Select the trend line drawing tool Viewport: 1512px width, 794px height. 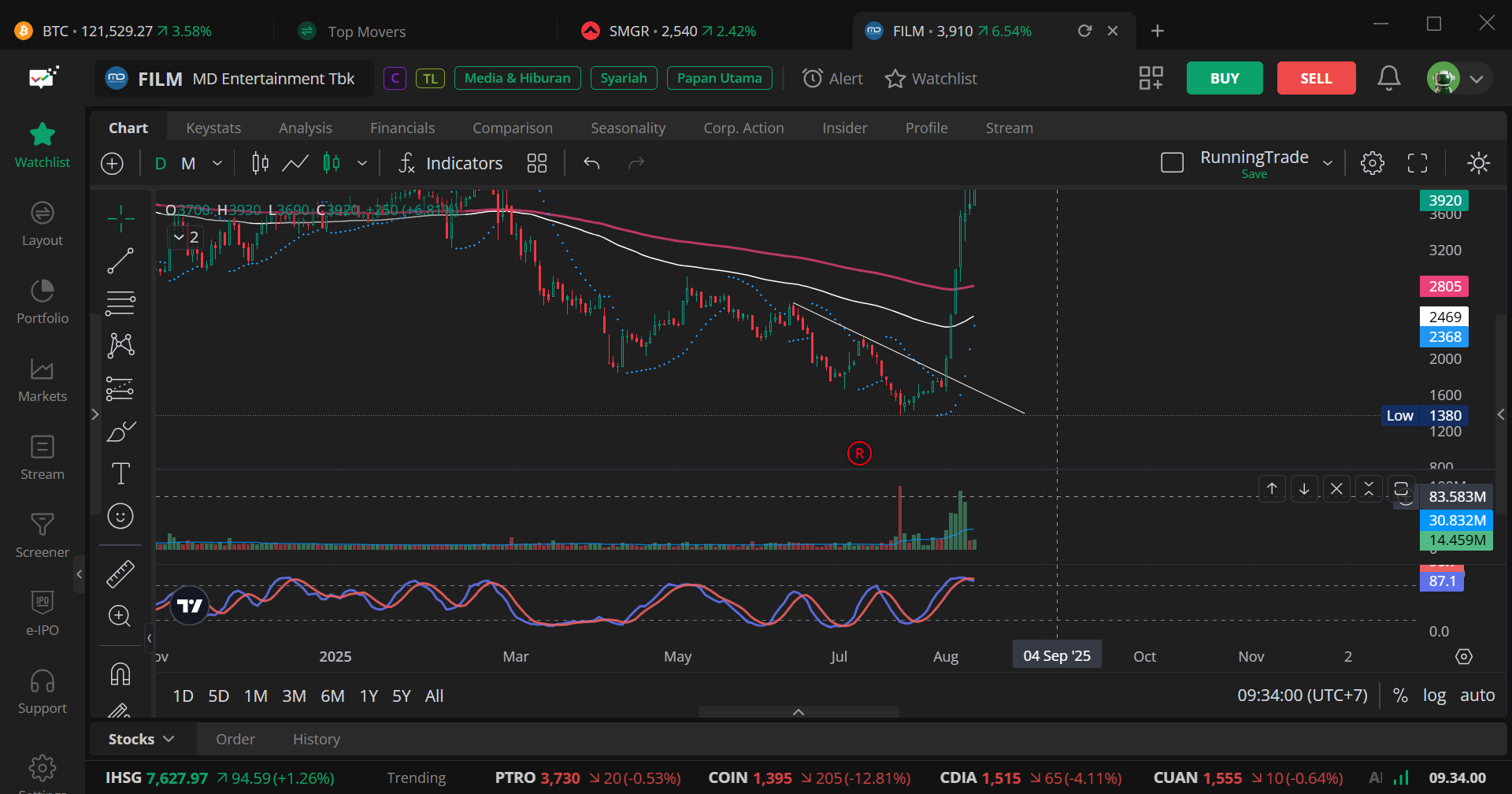(120, 261)
